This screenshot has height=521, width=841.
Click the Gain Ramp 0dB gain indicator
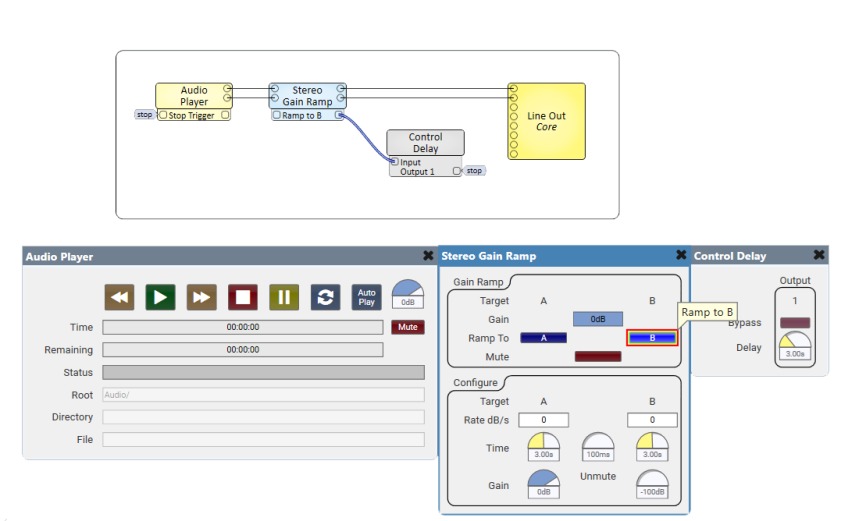(598, 319)
